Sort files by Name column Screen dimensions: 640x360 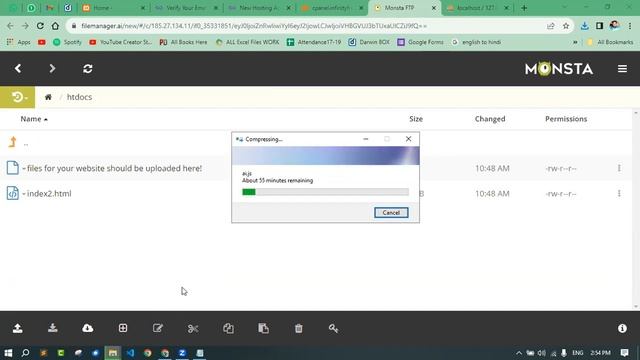34,119
